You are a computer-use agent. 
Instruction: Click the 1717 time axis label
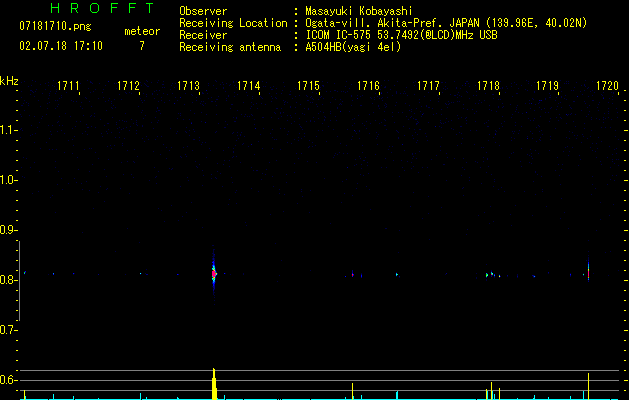pos(428,85)
